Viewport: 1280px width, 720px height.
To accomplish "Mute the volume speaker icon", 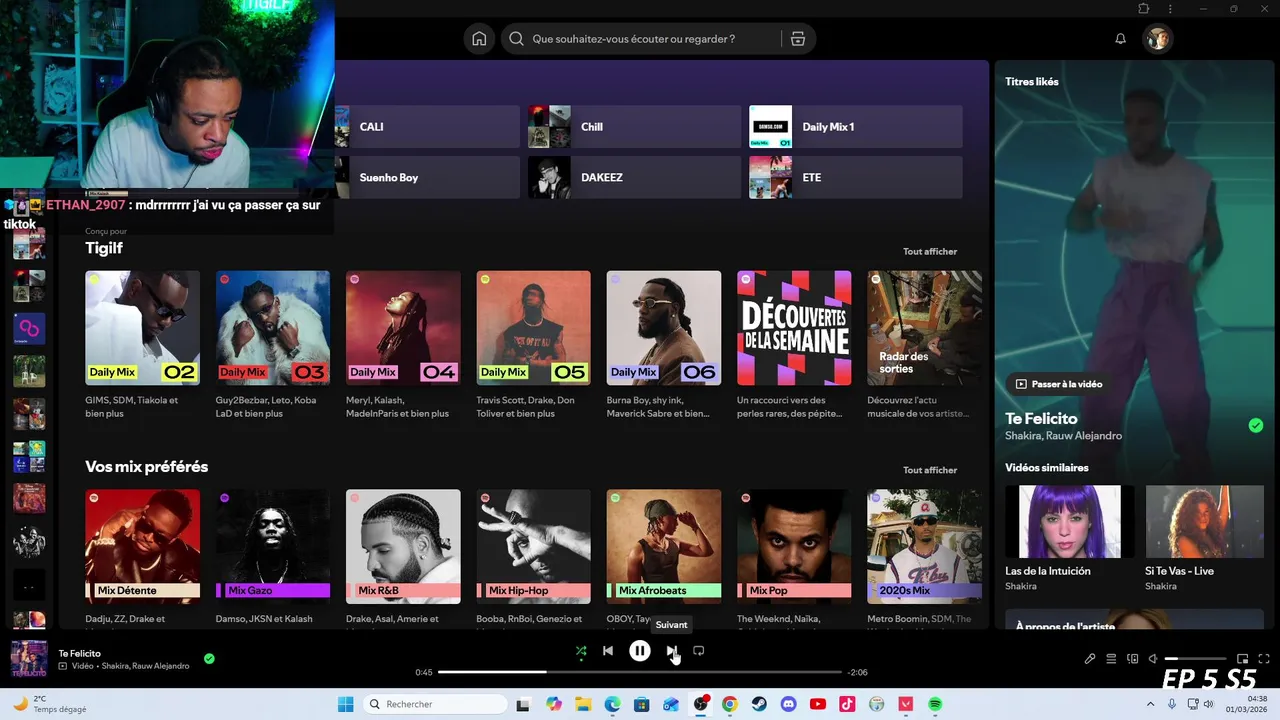I will [x=1153, y=659].
